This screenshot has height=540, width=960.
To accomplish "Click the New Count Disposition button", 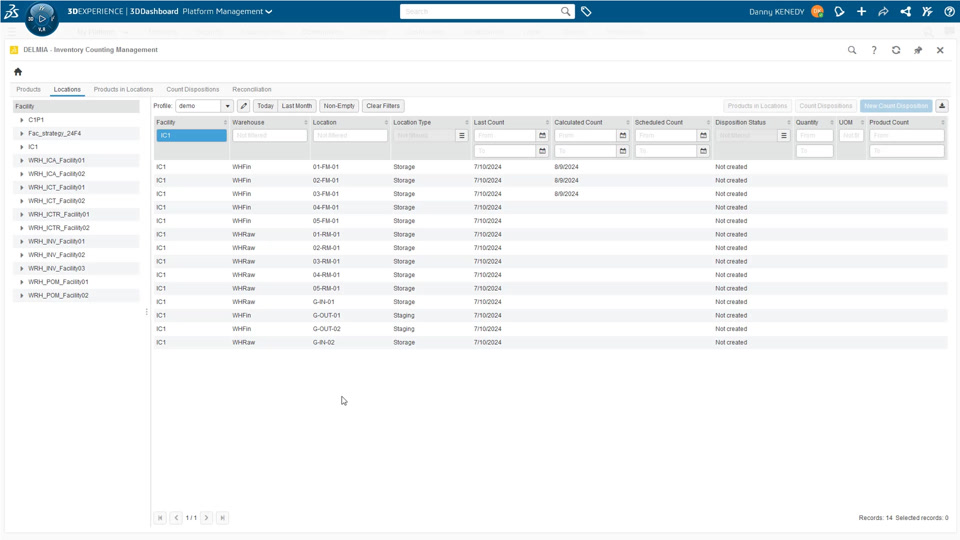I will coord(896,106).
